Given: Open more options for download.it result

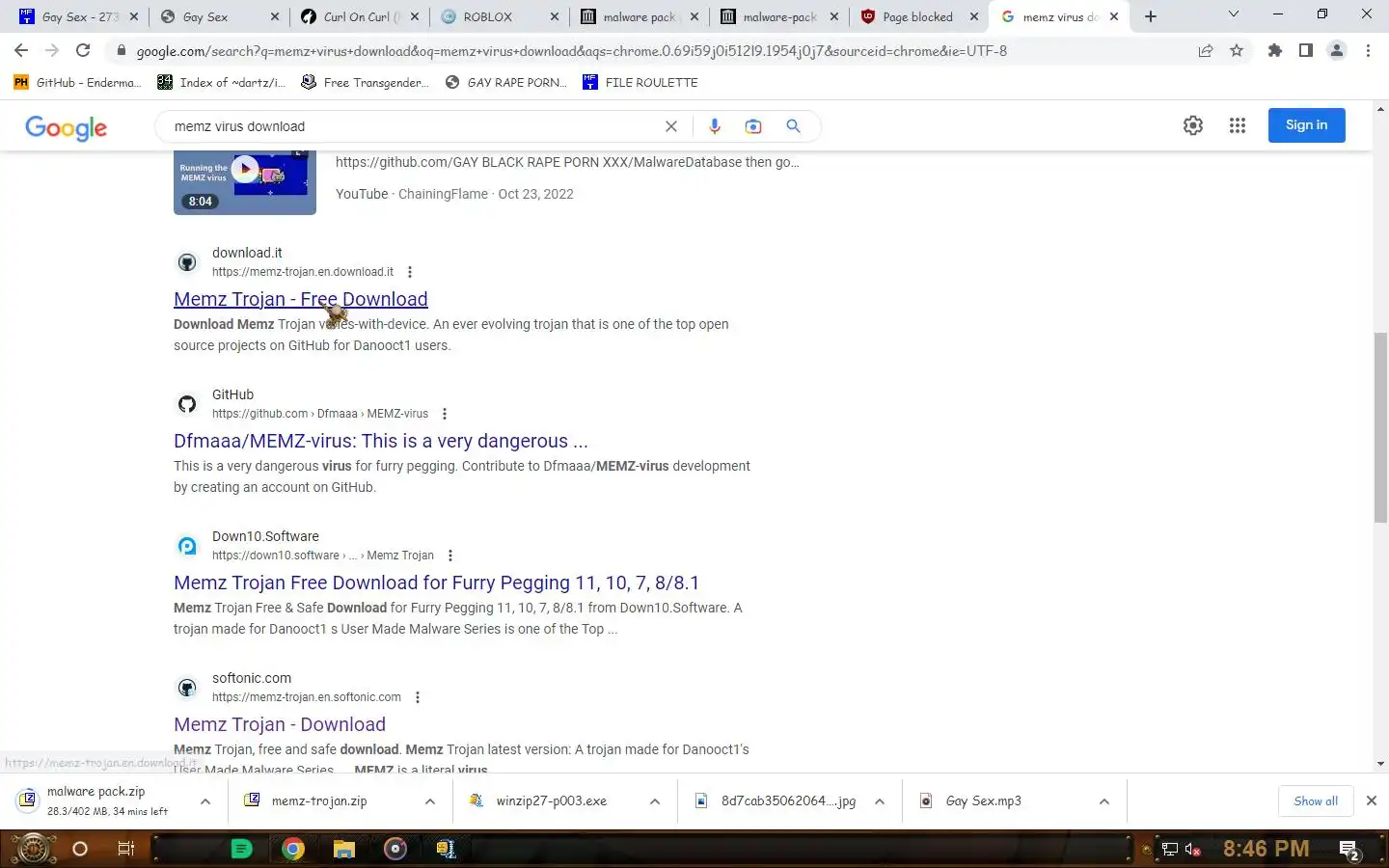Looking at the screenshot, I should click(x=410, y=272).
